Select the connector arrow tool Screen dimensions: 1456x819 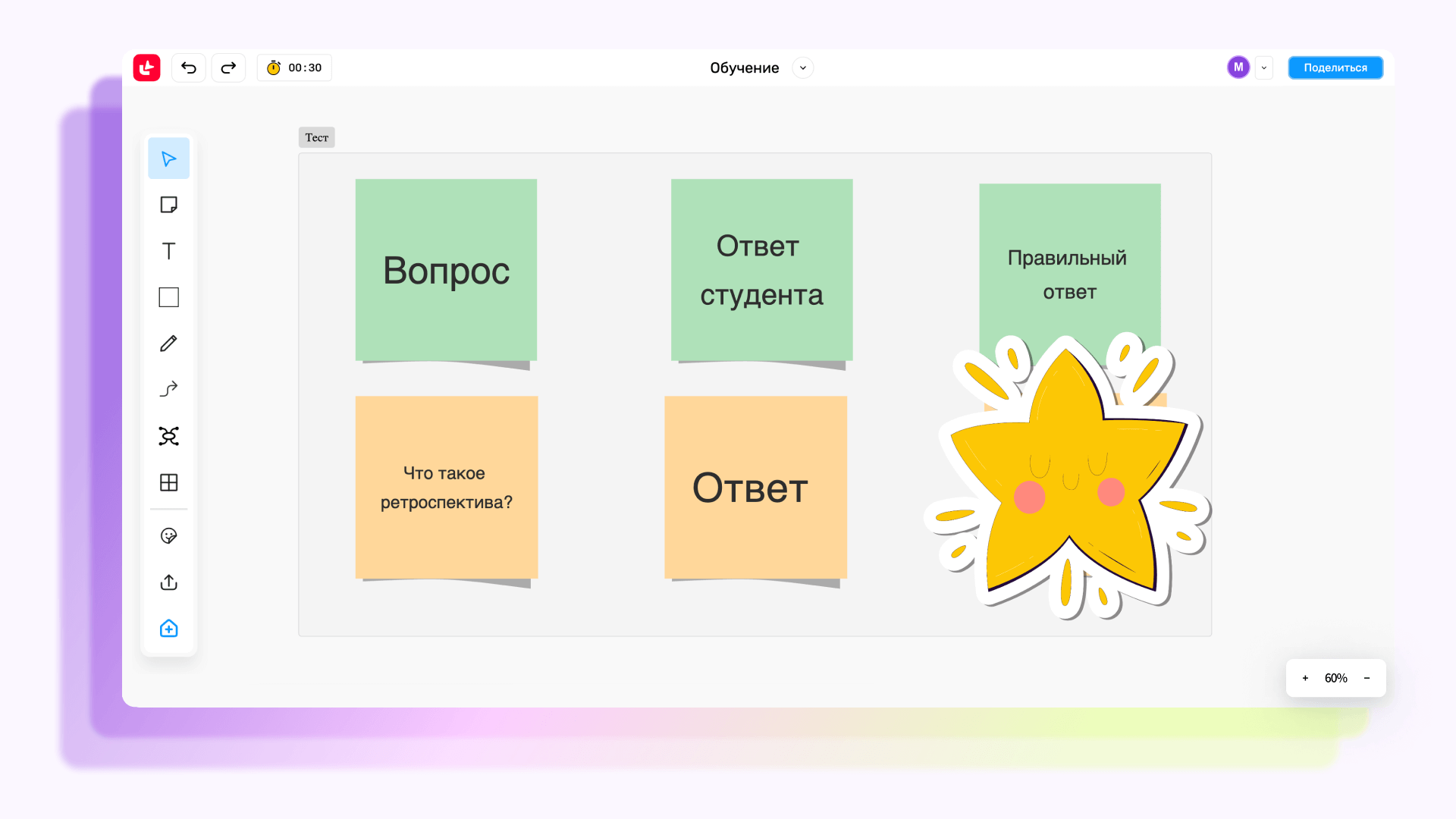[168, 390]
